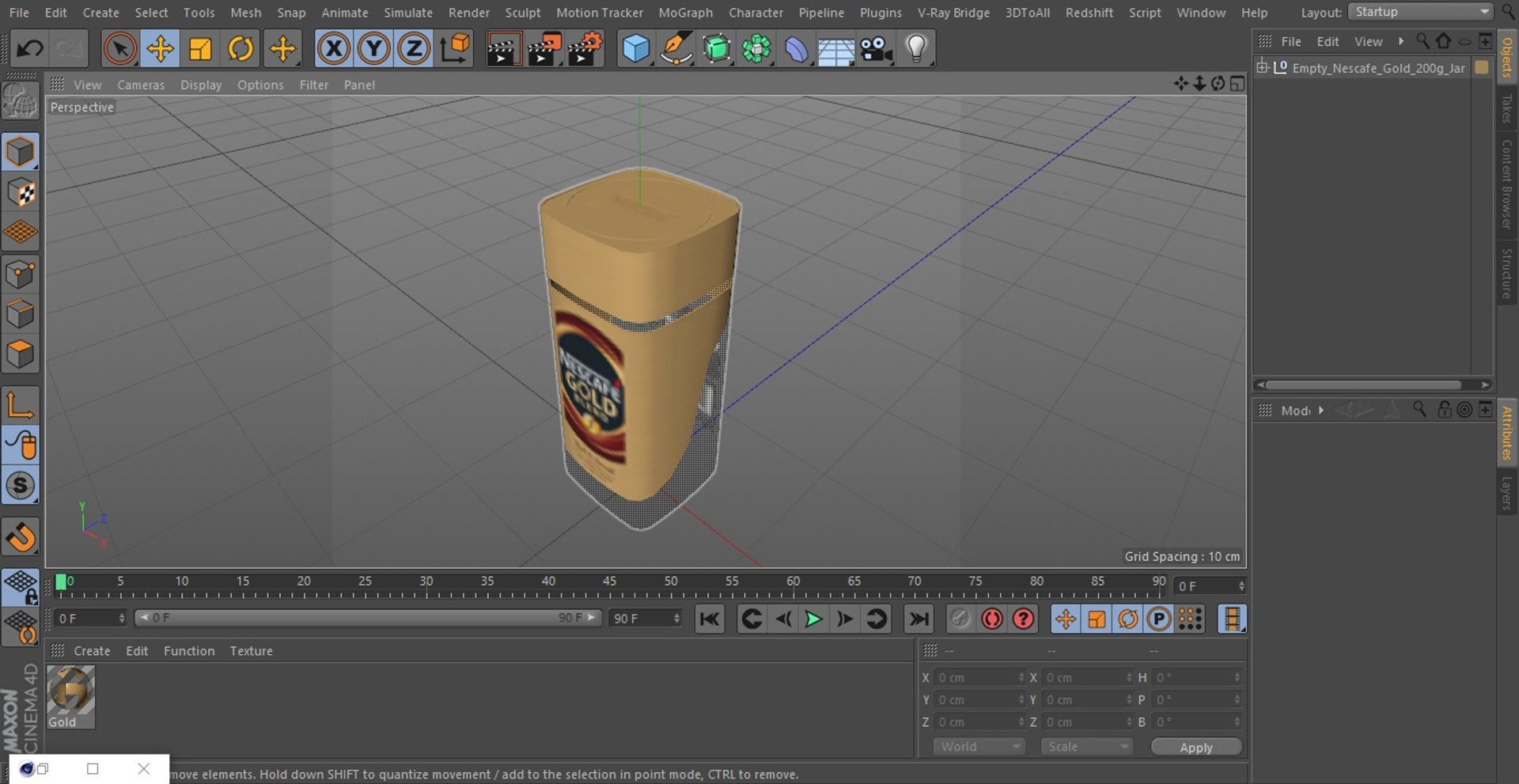Switch to the Takes tab
This screenshot has width=1519, height=784.
[x=1506, y=108]
